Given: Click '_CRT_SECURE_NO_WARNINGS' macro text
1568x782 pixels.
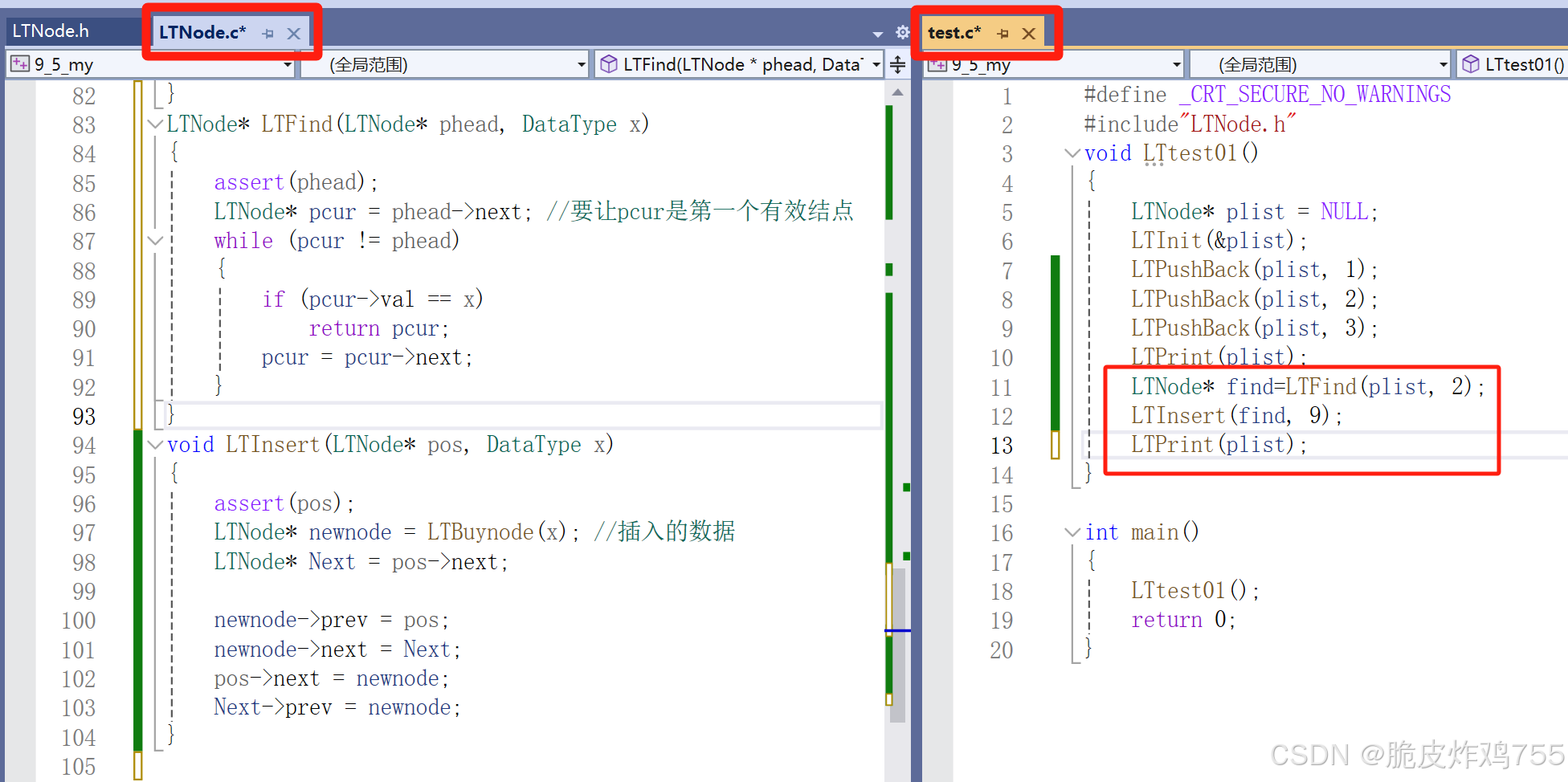Looking at the screenshot, I should tap(1315, 95).
